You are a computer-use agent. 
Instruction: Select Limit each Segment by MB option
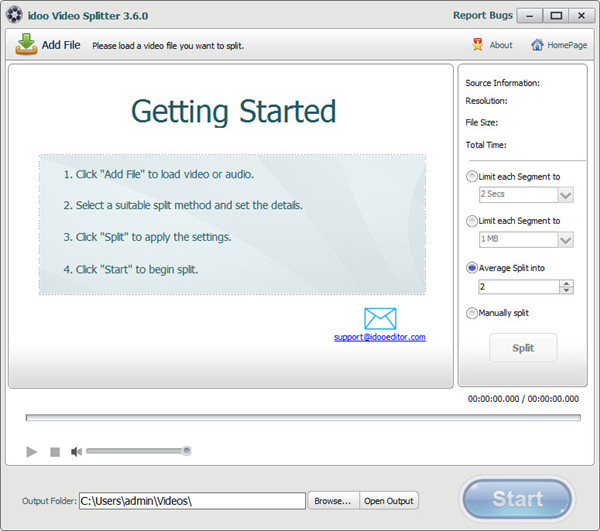click(472, 221)
